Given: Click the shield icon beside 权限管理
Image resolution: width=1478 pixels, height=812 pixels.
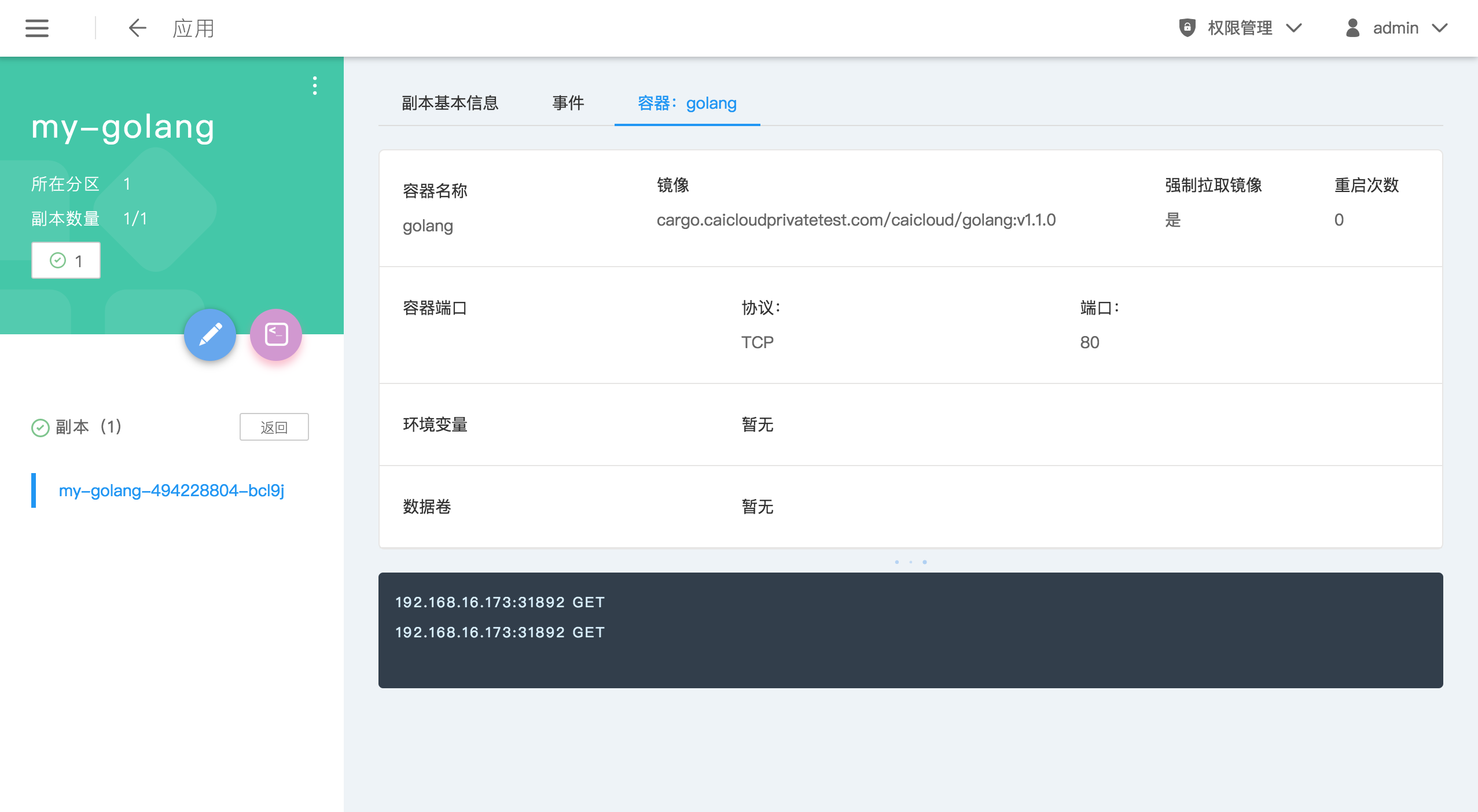Looking at the screenshot, I should tap(1187, 28).
